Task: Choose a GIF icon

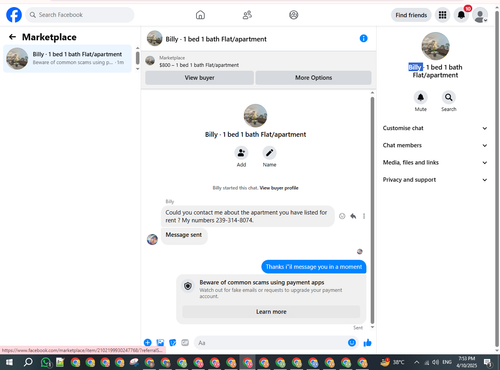Action: (x=185, y=343)
